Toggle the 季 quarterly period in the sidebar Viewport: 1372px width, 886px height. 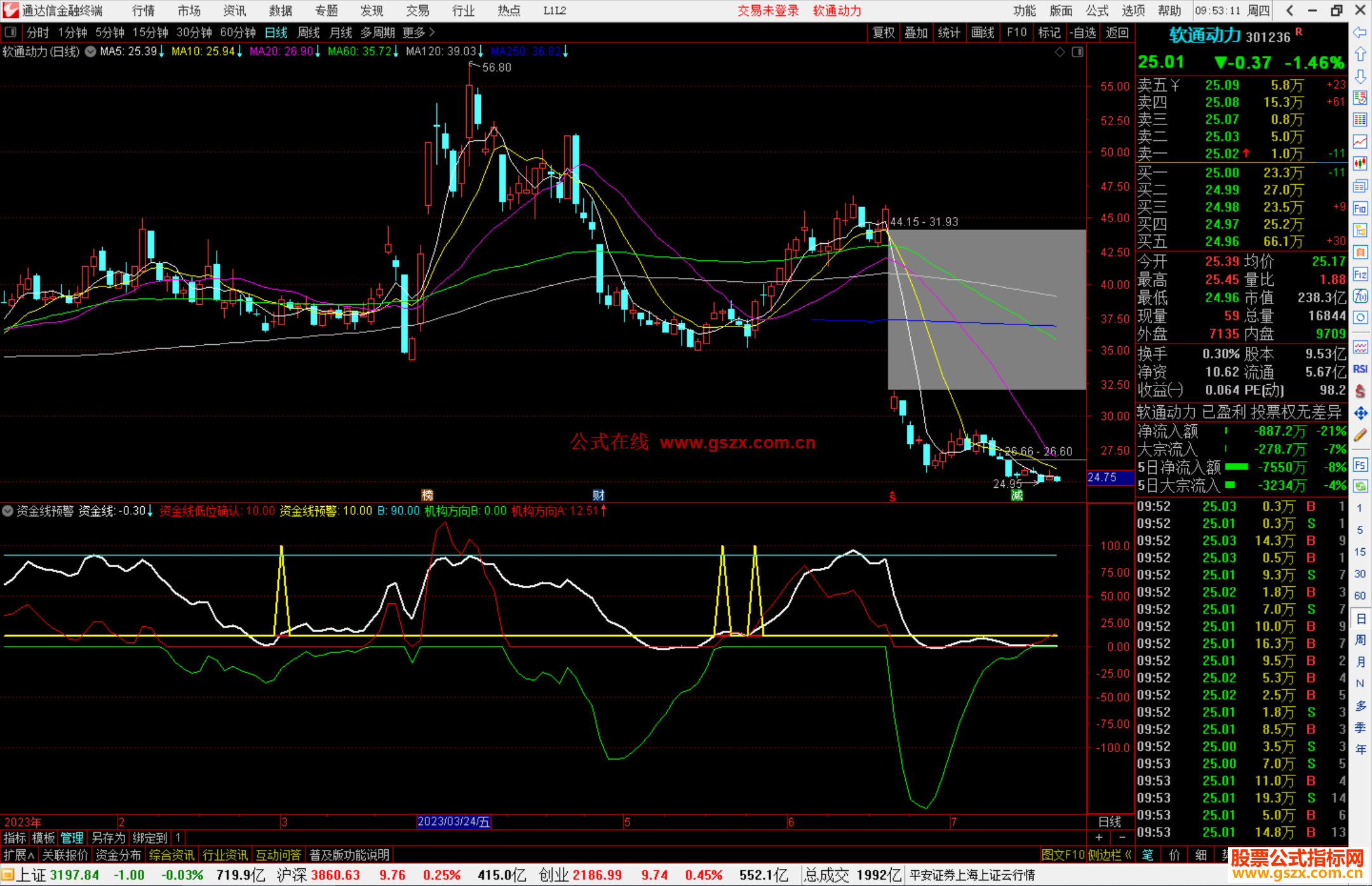pos(1360,727)
